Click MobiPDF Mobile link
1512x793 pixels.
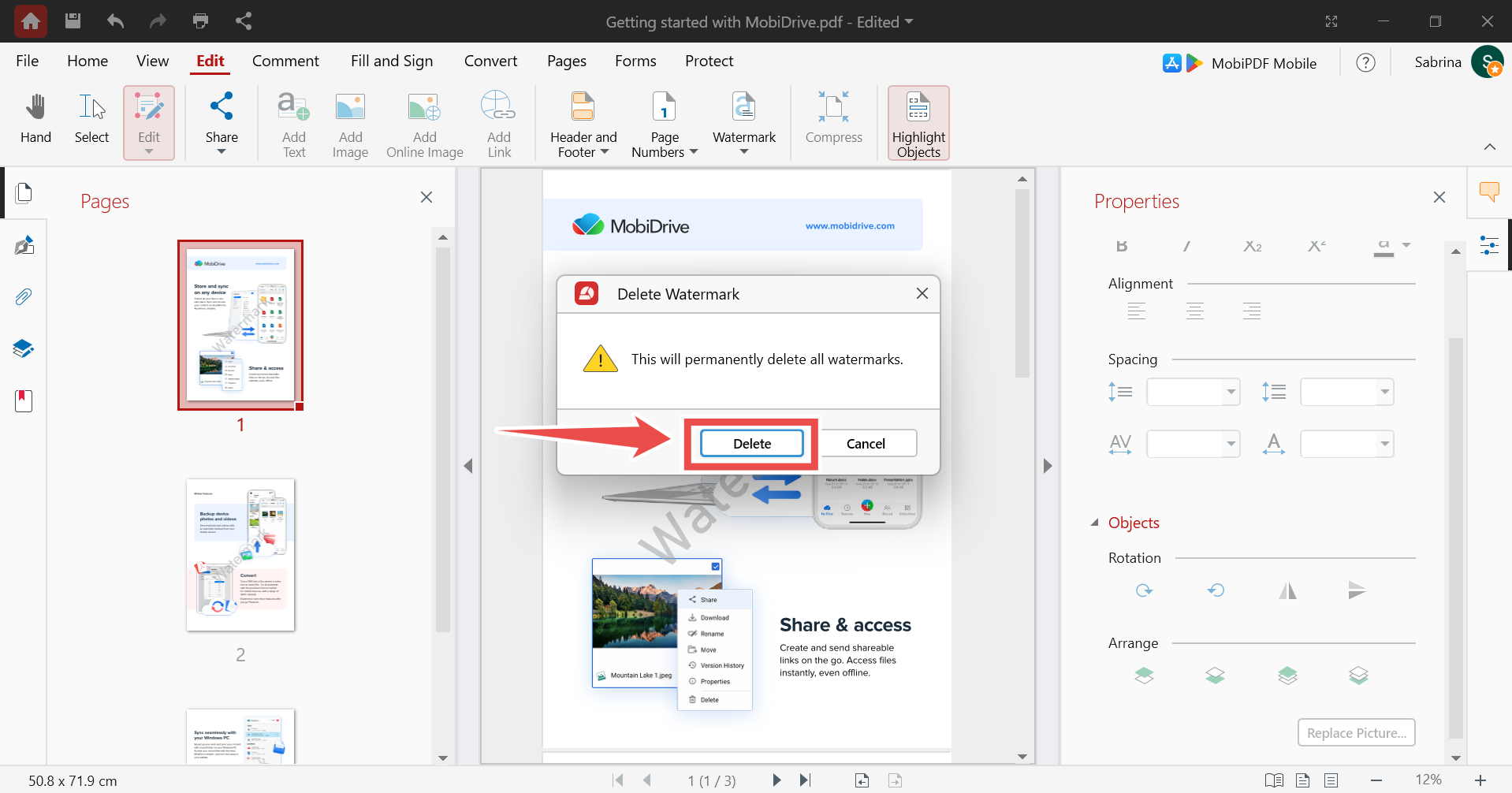pyautogui.click(x=1240, y=63)
